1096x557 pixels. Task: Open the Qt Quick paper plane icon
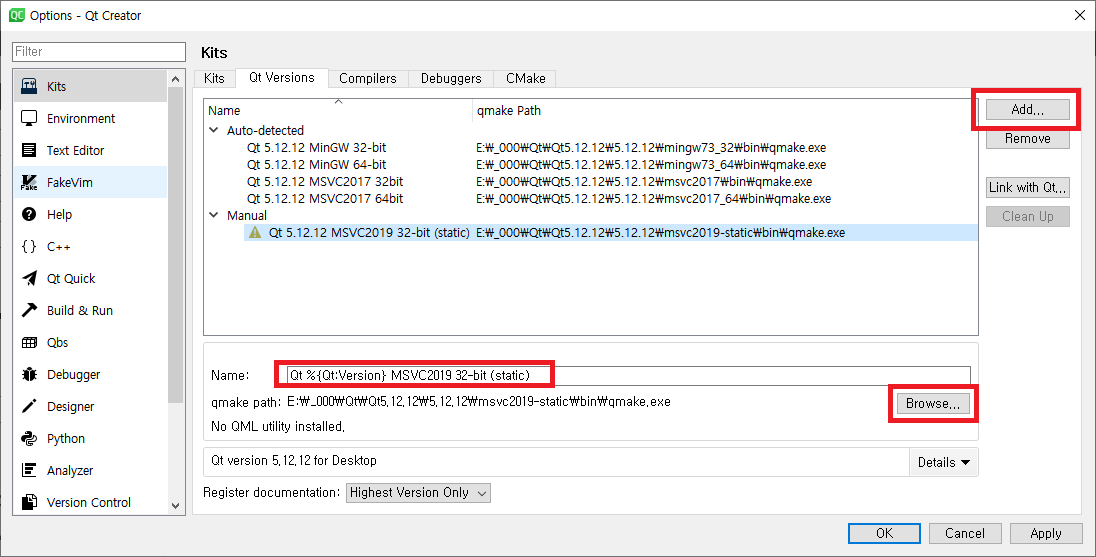(29, 278)
